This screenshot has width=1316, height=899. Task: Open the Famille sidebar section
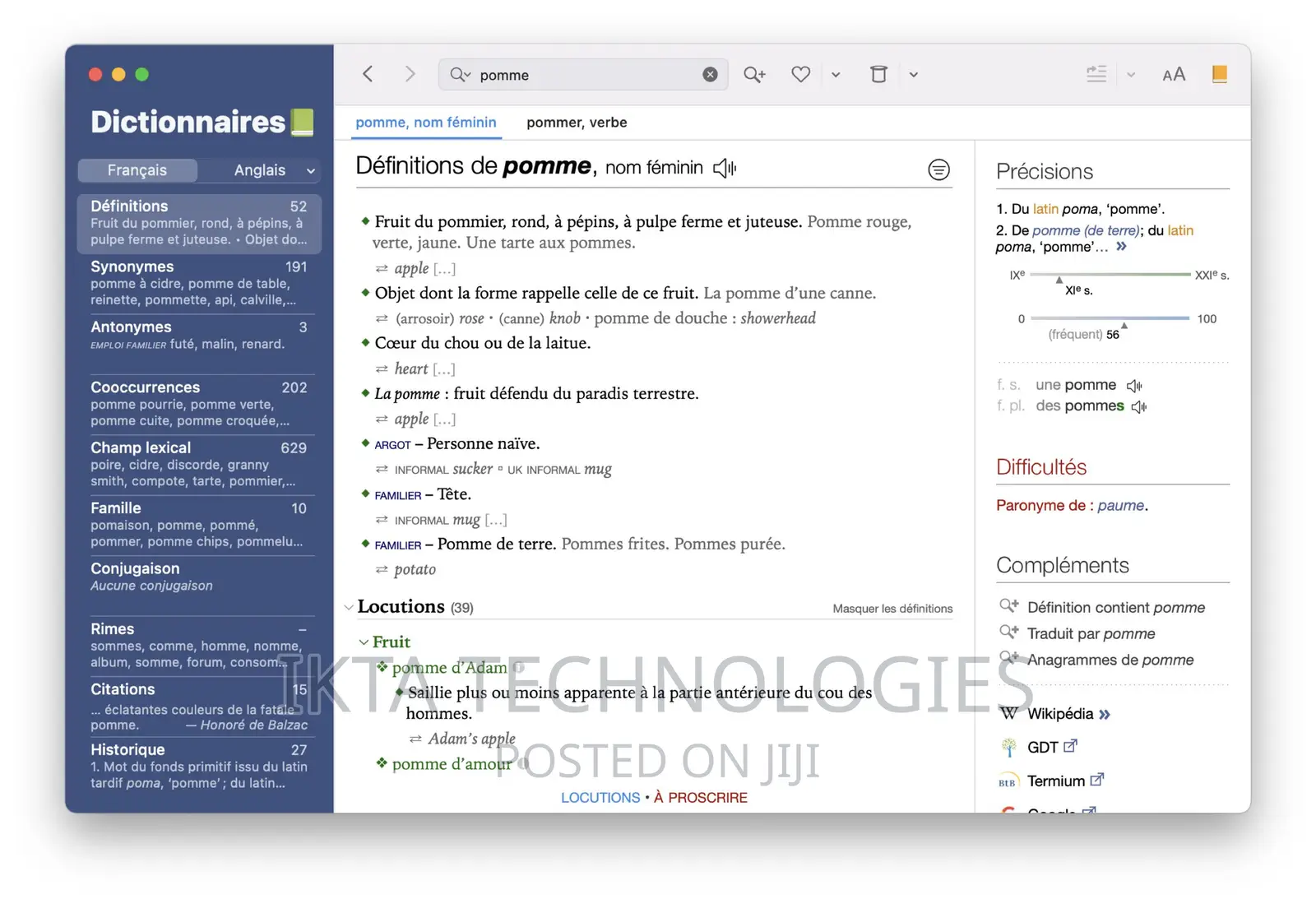pos(199,525)
